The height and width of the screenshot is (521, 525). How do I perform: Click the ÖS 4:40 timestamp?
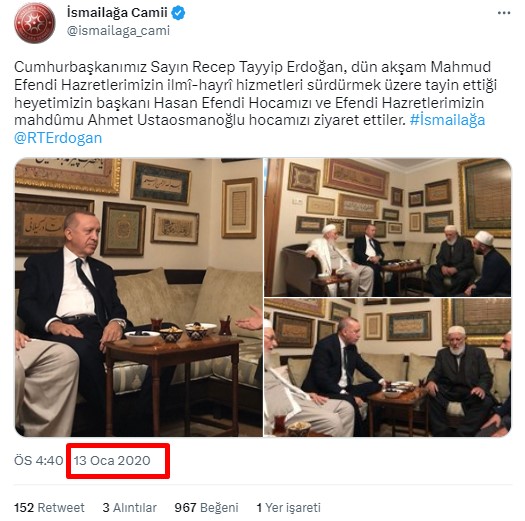coord(39,460)
